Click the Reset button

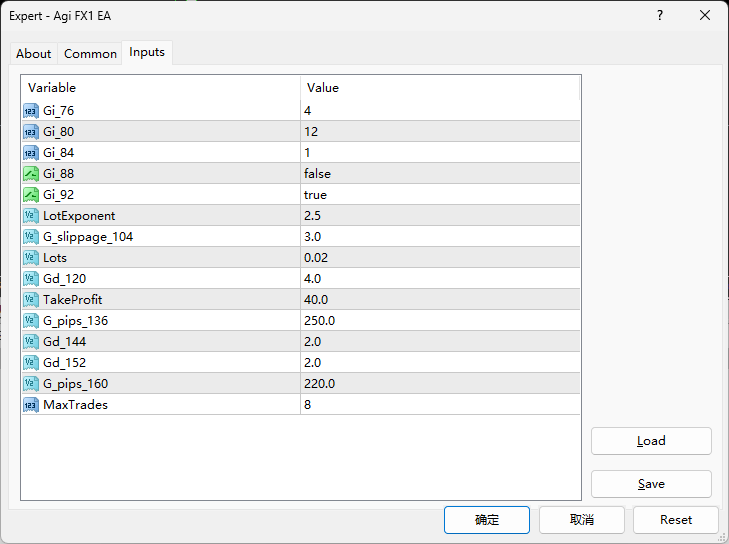[676, 520]
